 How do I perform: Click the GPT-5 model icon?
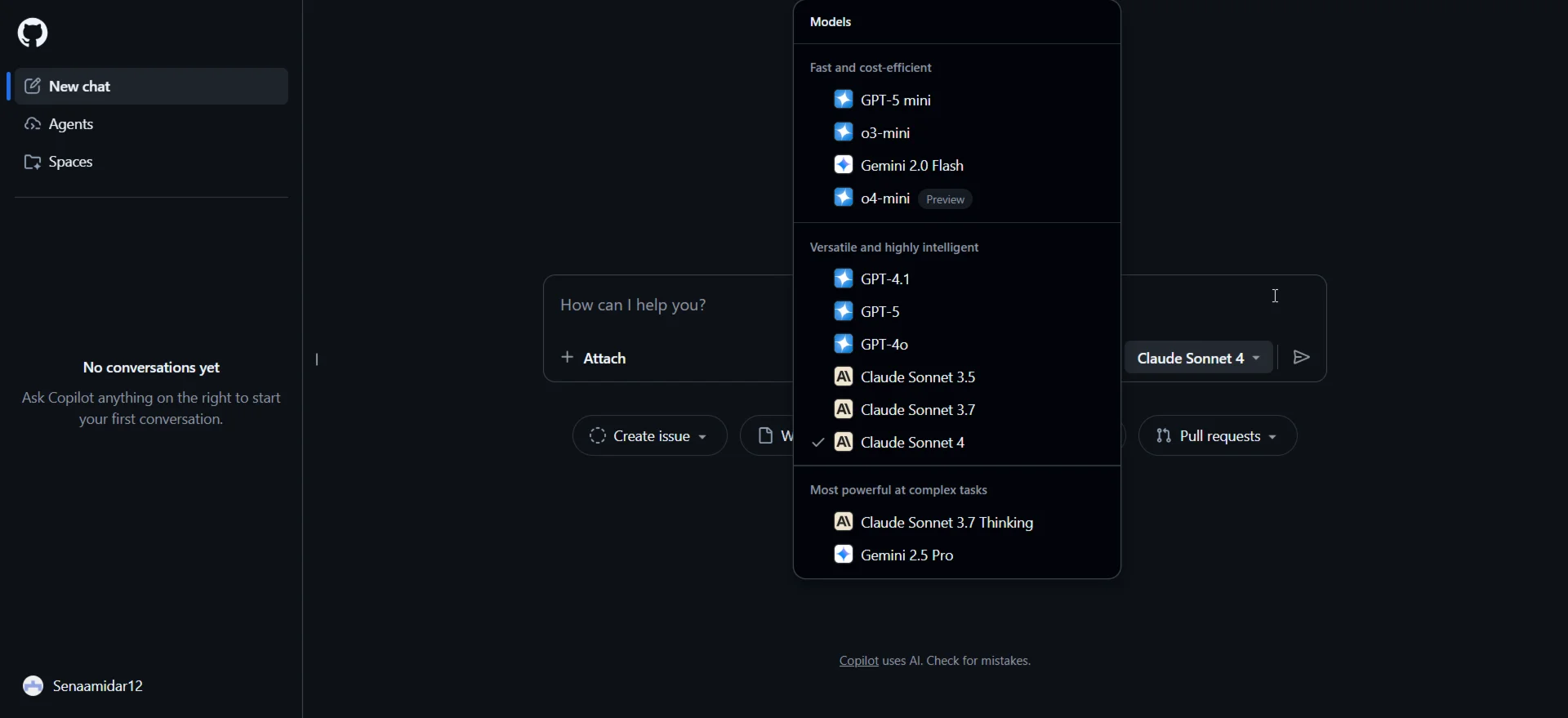844,311
